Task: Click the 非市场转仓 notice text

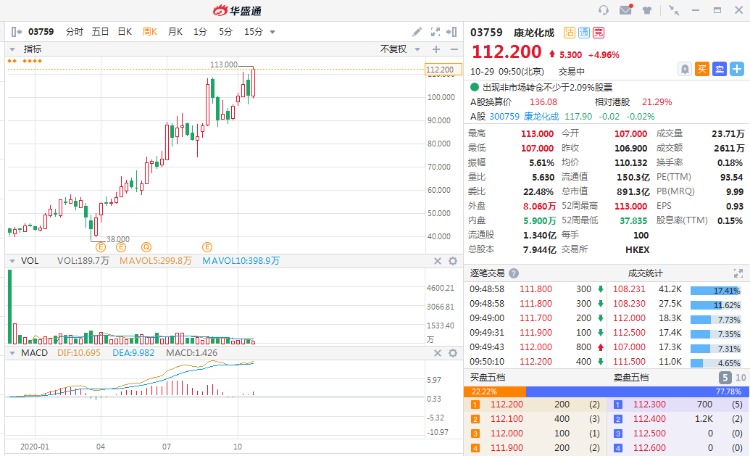Action: (547, 87)
